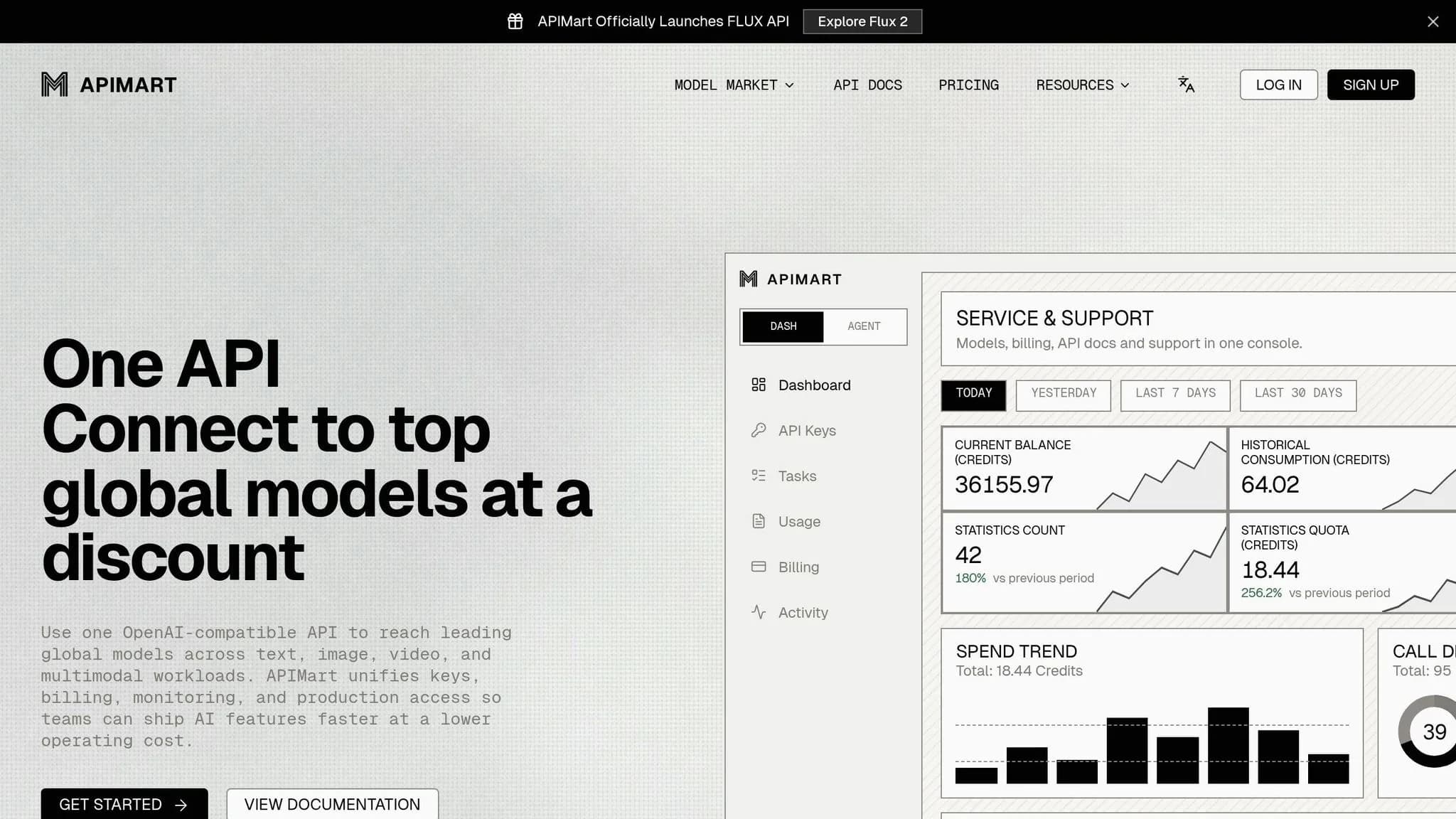Click the View Documentation button
Screen dimensions: 1456x819
click(x=332, y=804)
